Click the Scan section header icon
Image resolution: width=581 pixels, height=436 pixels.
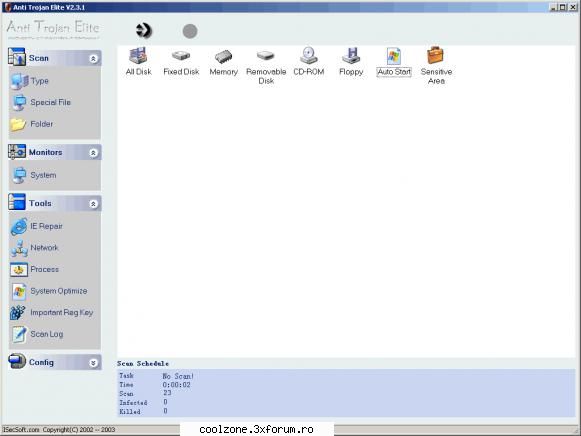17,57
